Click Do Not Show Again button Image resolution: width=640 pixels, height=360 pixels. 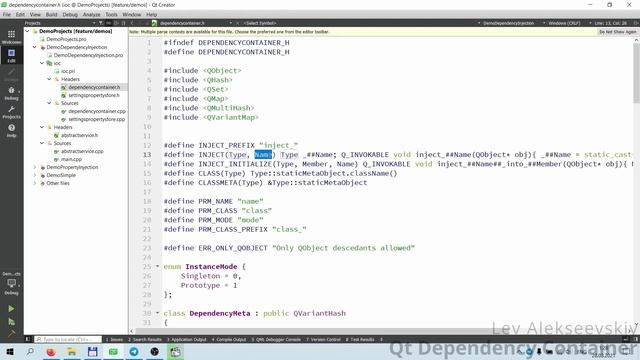pos(618,32)
